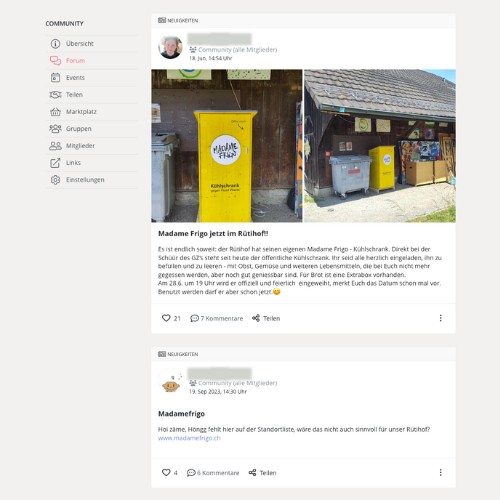Open the www.madamefrigo.ch link
Image resolution: width=500 pixels, height=500 pixels.
click(x=189, y=438)
